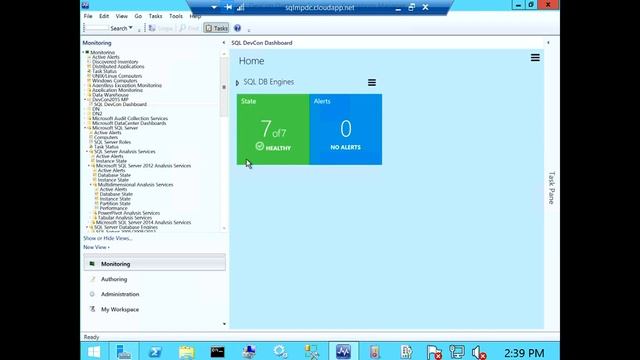
Task: Collapse the Microsoft SQL Server tree node
Action: coord(85,128)
